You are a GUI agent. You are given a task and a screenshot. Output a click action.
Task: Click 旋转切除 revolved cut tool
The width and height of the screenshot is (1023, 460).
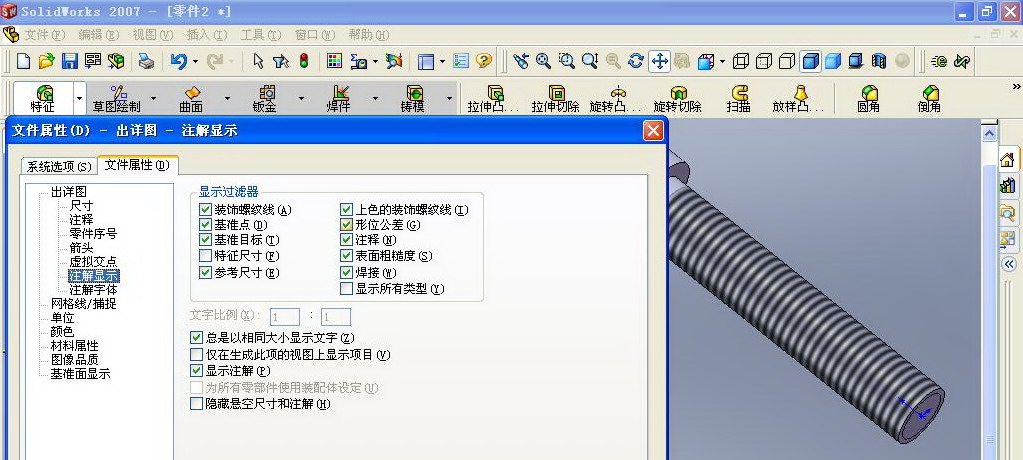[x=678, y=99]
